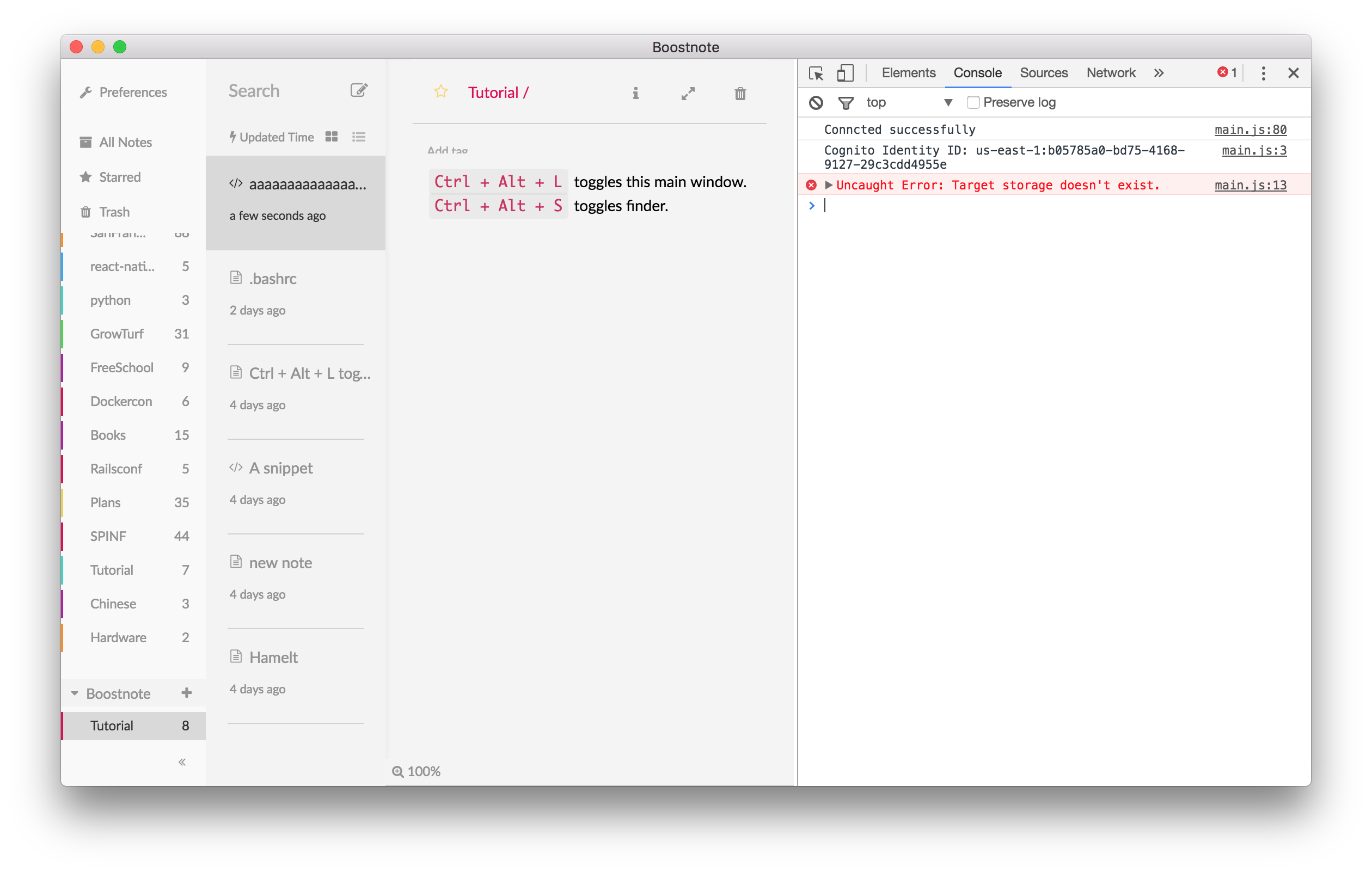This screenshot has height=873, width=1372.
Task: Switch to compact list view
Action: pyautogui.click(x=358, y=137)
